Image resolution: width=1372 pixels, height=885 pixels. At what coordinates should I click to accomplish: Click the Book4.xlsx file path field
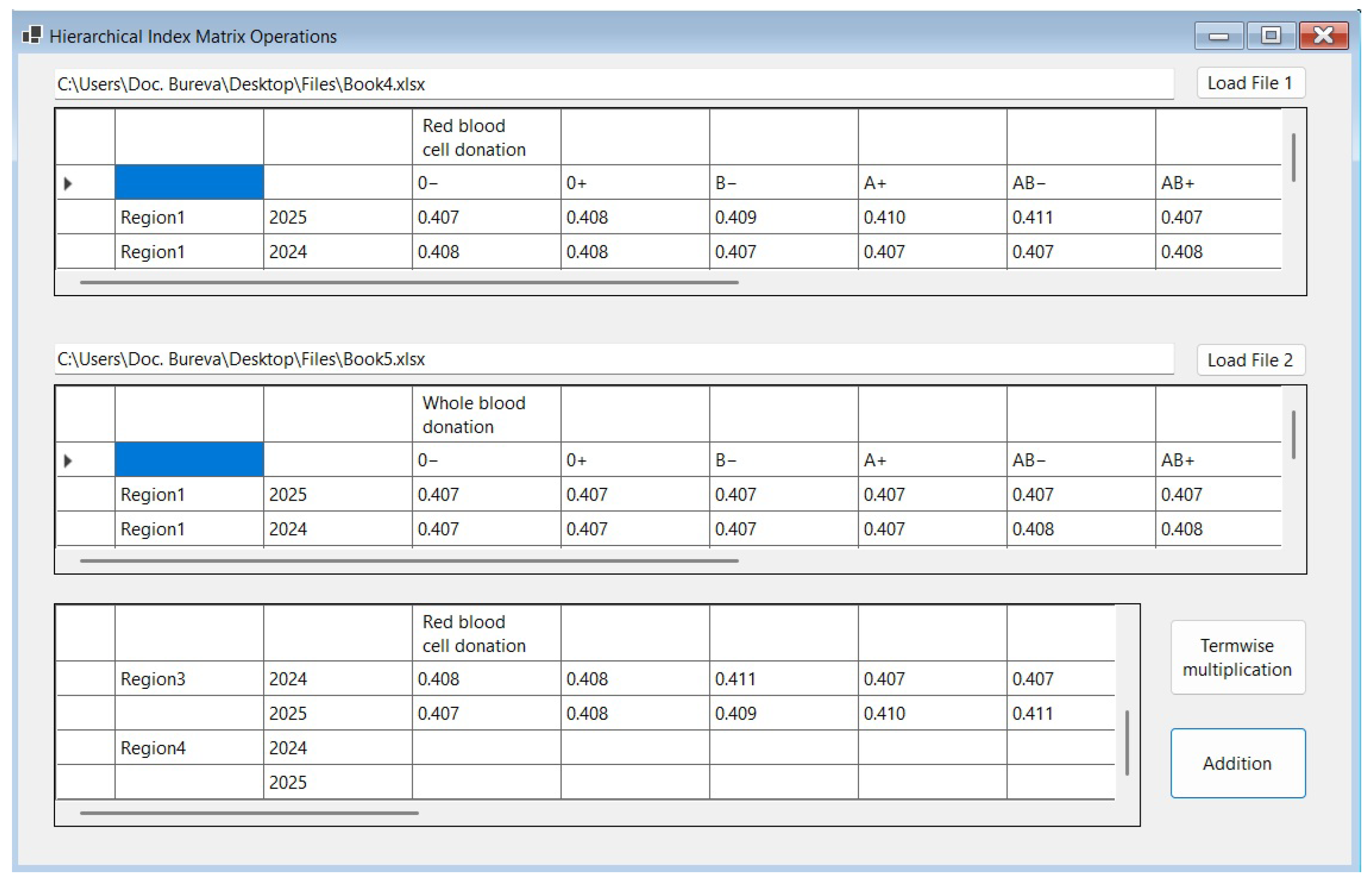tap(613, 84)
